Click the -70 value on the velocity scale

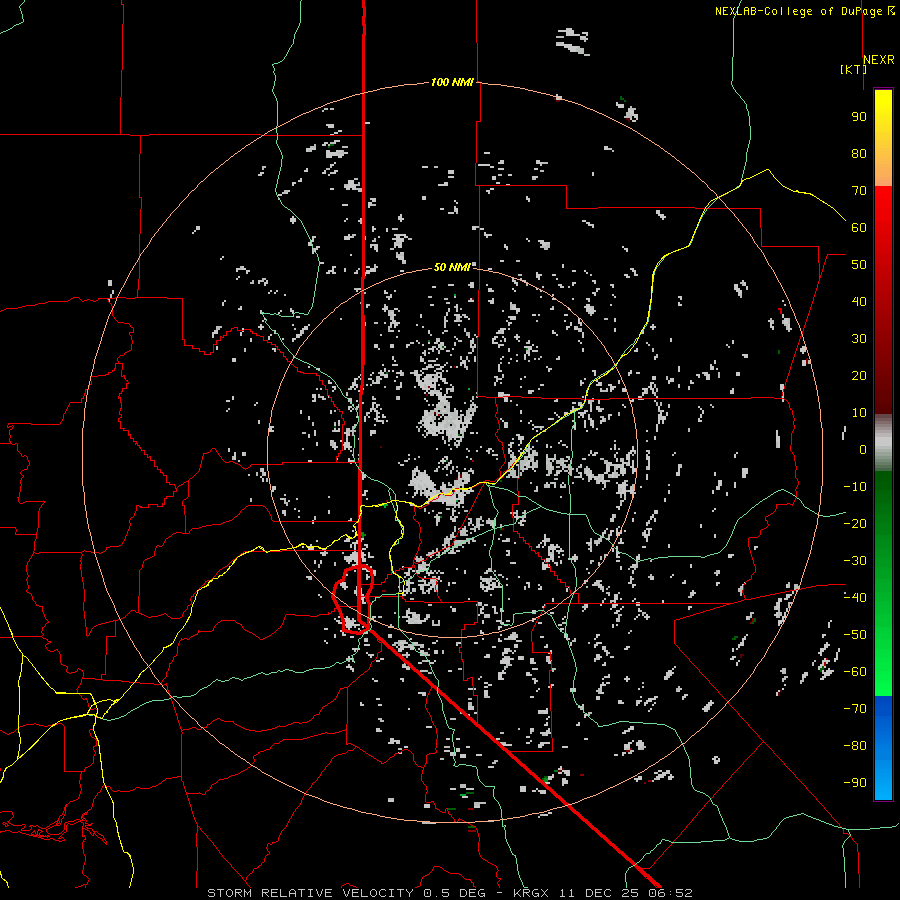(x=855, y=709)
